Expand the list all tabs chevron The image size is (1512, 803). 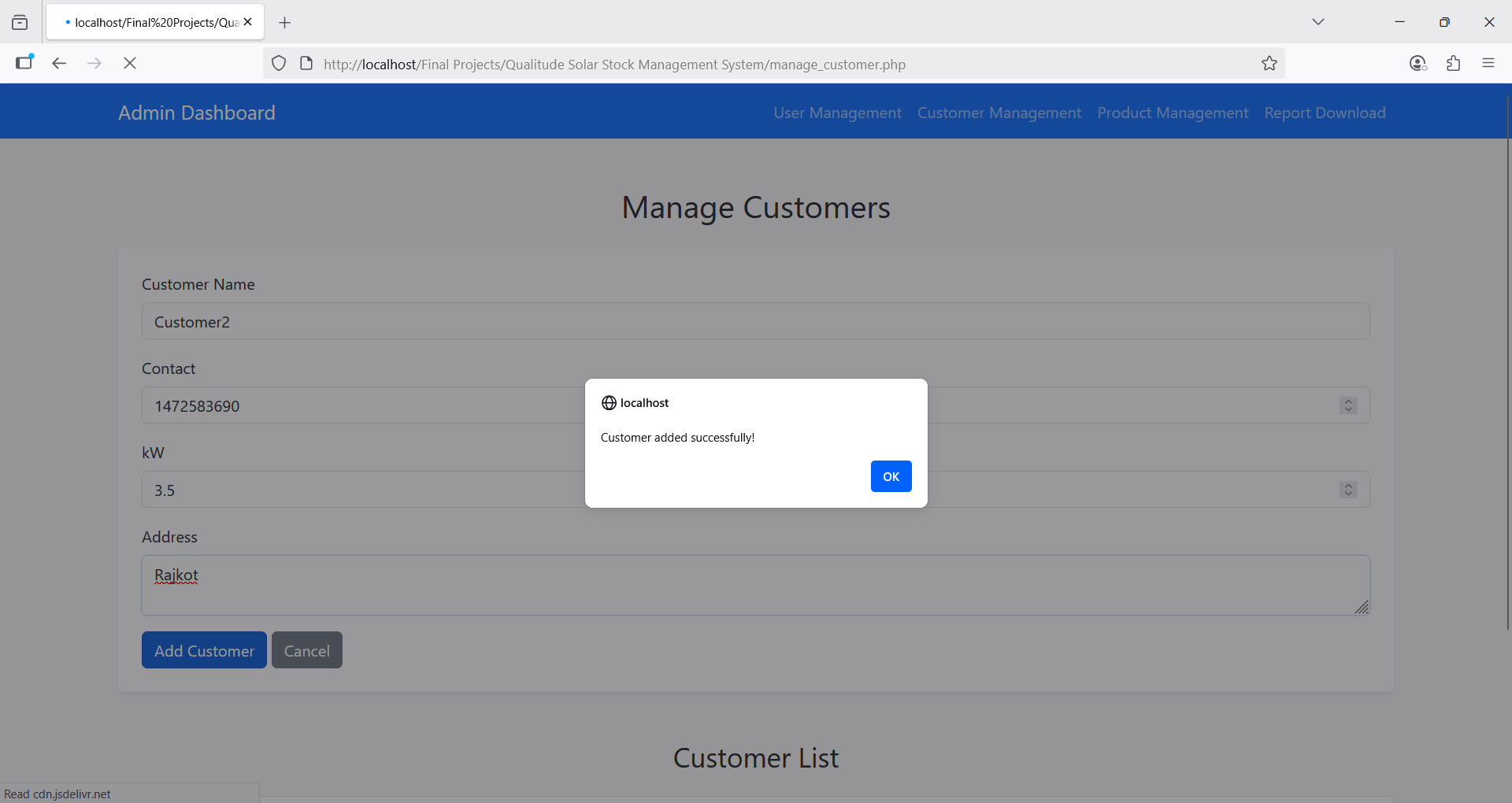click(x=1317, y=22)
